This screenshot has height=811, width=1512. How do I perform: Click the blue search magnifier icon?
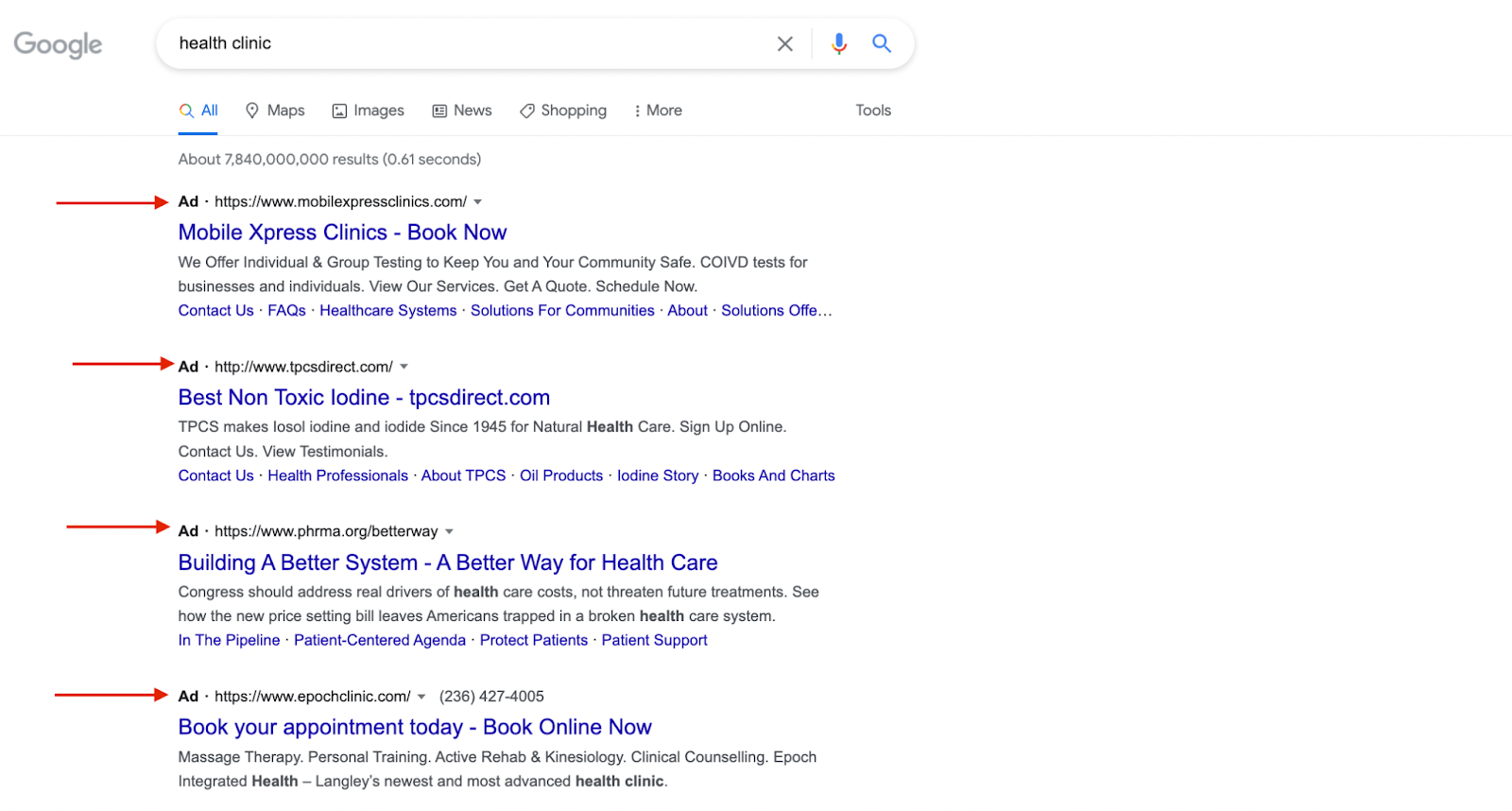882,43
